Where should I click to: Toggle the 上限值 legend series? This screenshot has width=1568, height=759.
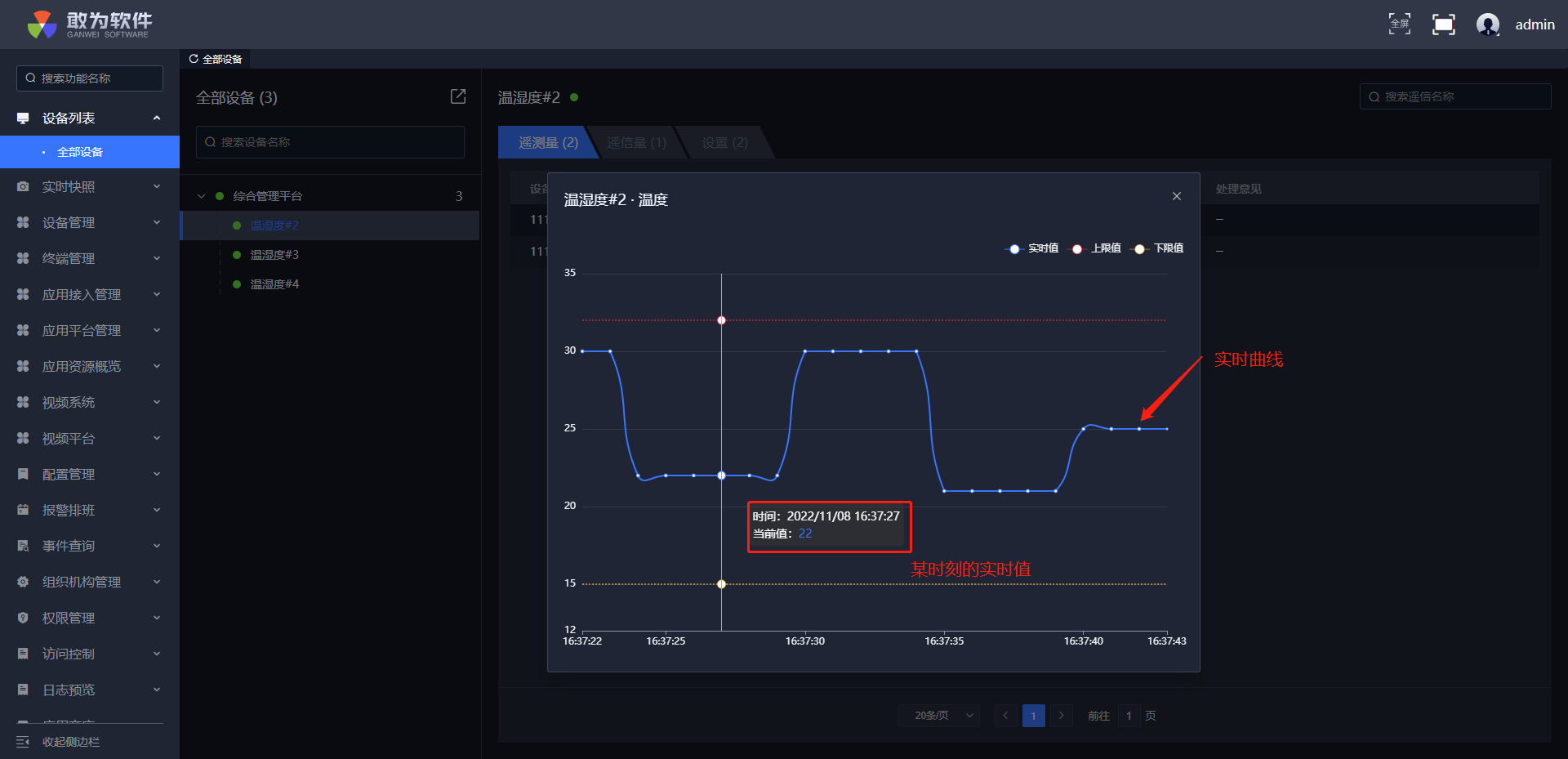[x=1095, y=248]
